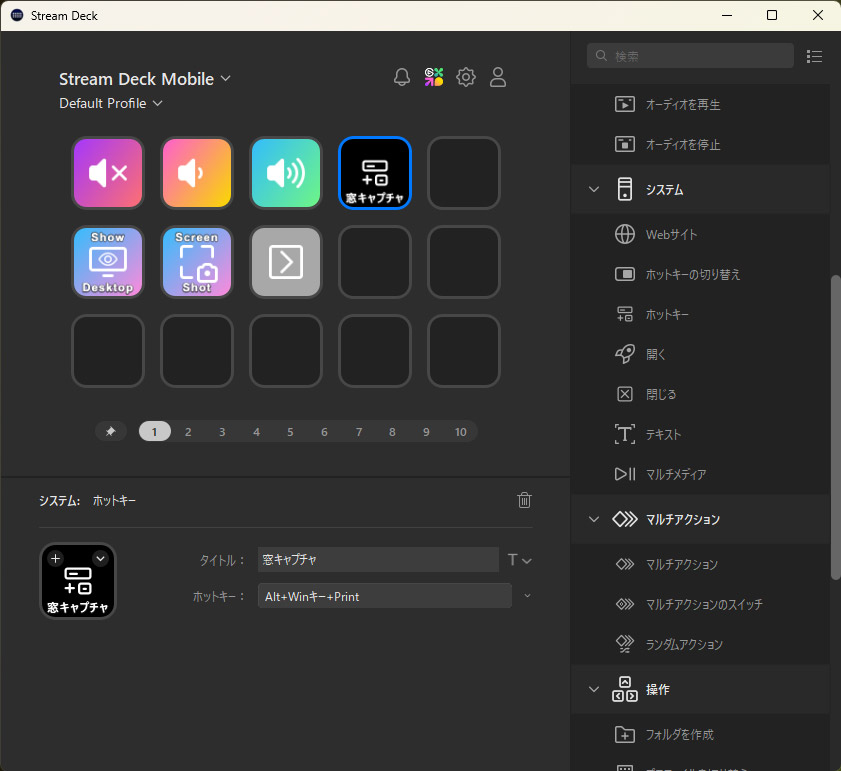This screenshot has width=841, height=771.
Task: Collapse the システム category
Action: point(594,189)
